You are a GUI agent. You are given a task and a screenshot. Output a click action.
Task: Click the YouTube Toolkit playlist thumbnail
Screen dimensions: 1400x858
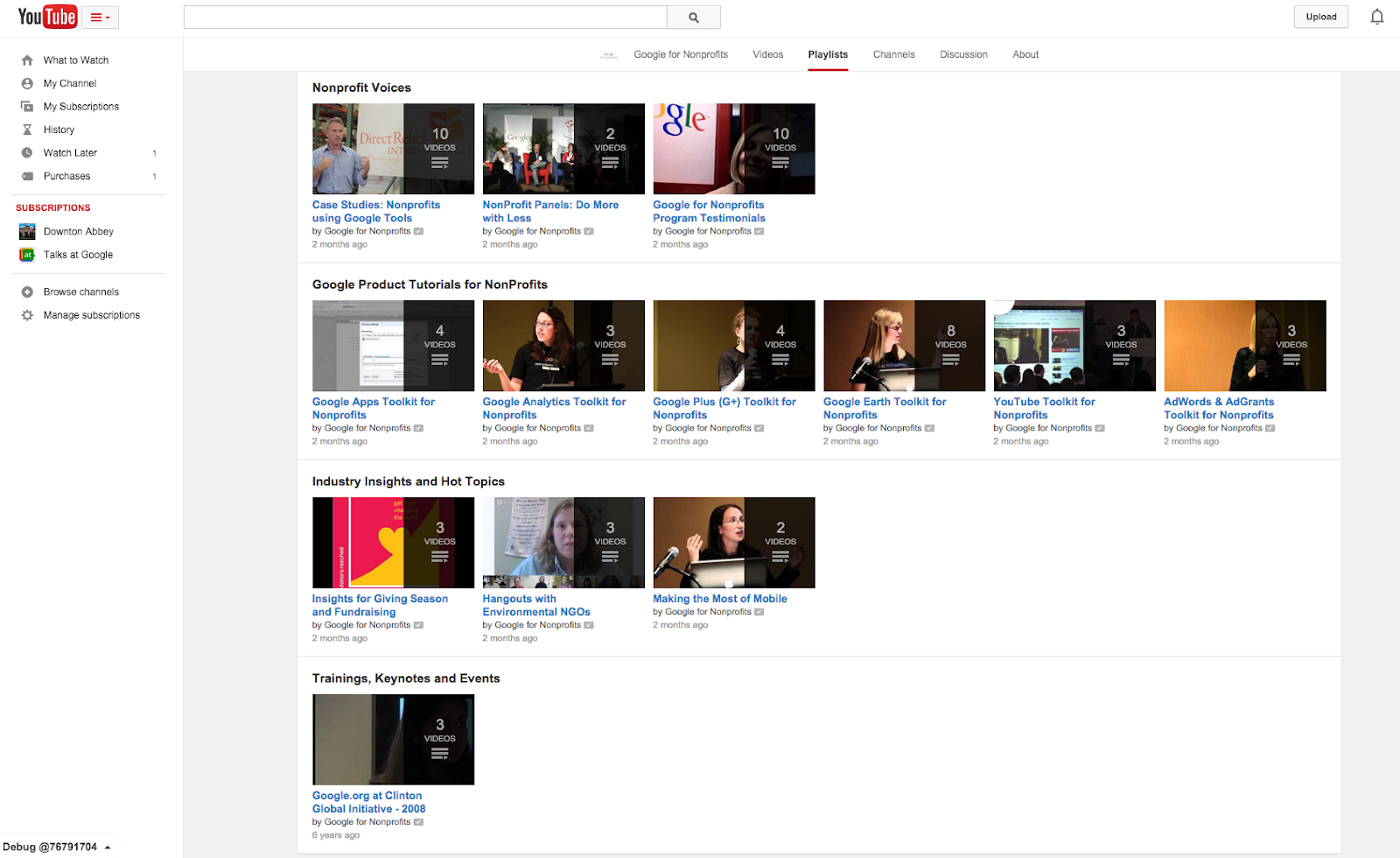[1074, 346]
